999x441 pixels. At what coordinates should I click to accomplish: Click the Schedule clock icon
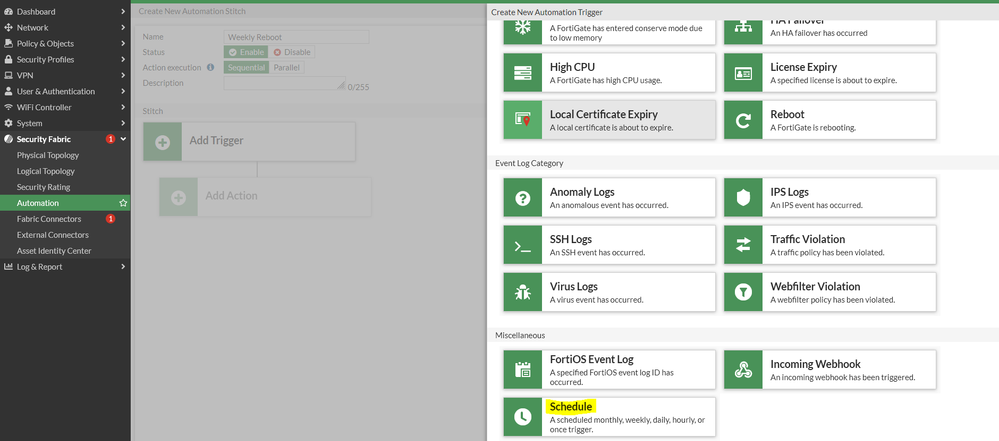click(522, 417)
